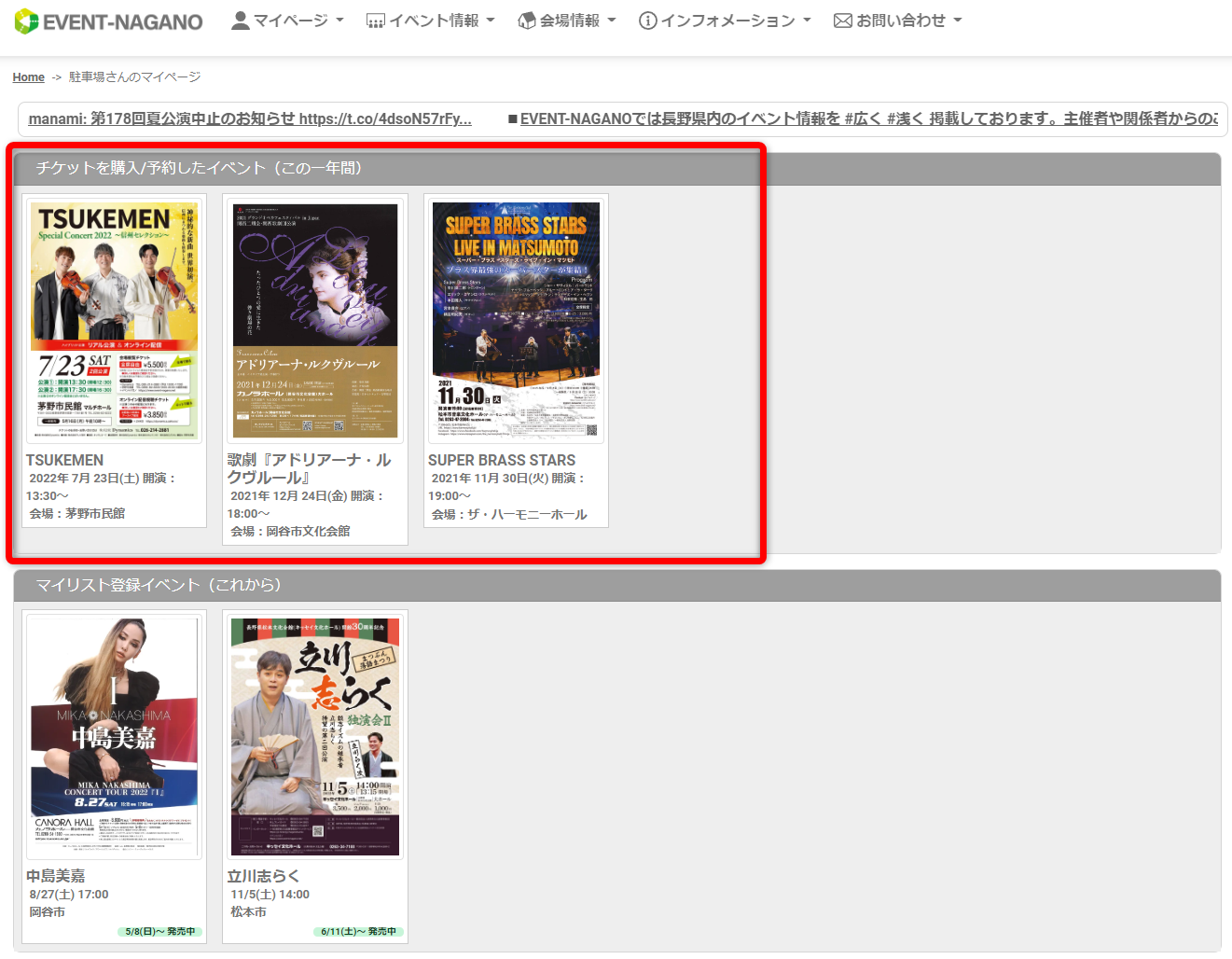Click the EVENT-NAGANO site title text
Screen dimensions: 1232x959
122,22
